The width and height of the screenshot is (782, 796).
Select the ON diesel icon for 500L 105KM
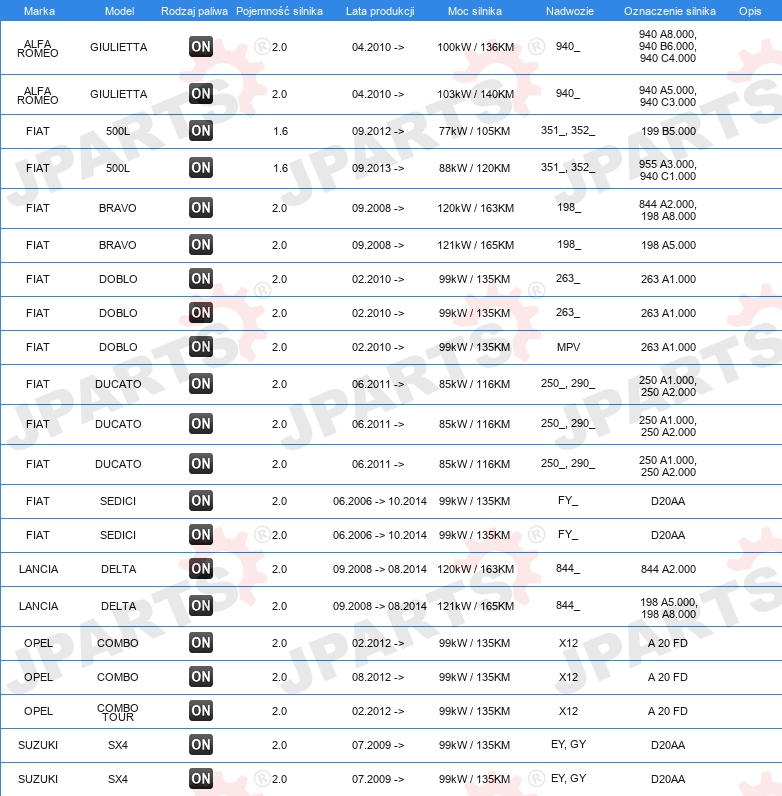point(201,130)
